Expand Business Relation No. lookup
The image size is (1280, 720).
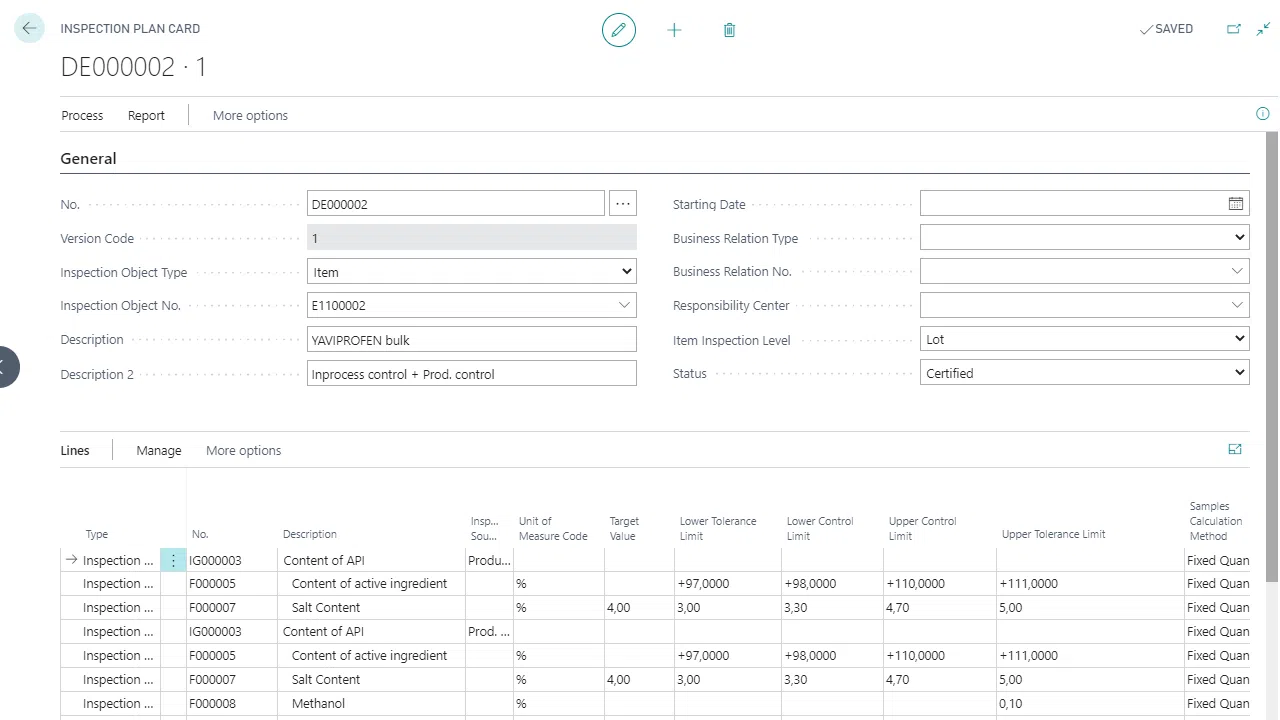tap(1237, 271)
